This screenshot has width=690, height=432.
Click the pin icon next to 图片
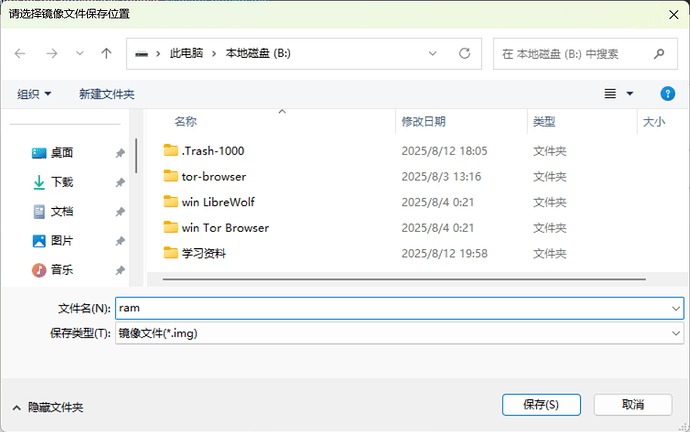[x=120, y=241]
